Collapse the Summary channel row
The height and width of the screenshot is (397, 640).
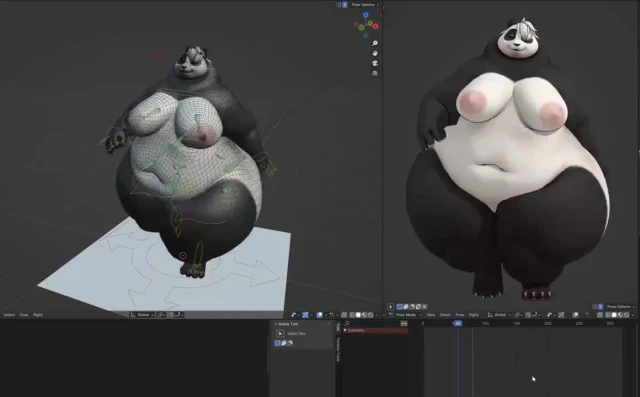point(345,330)
